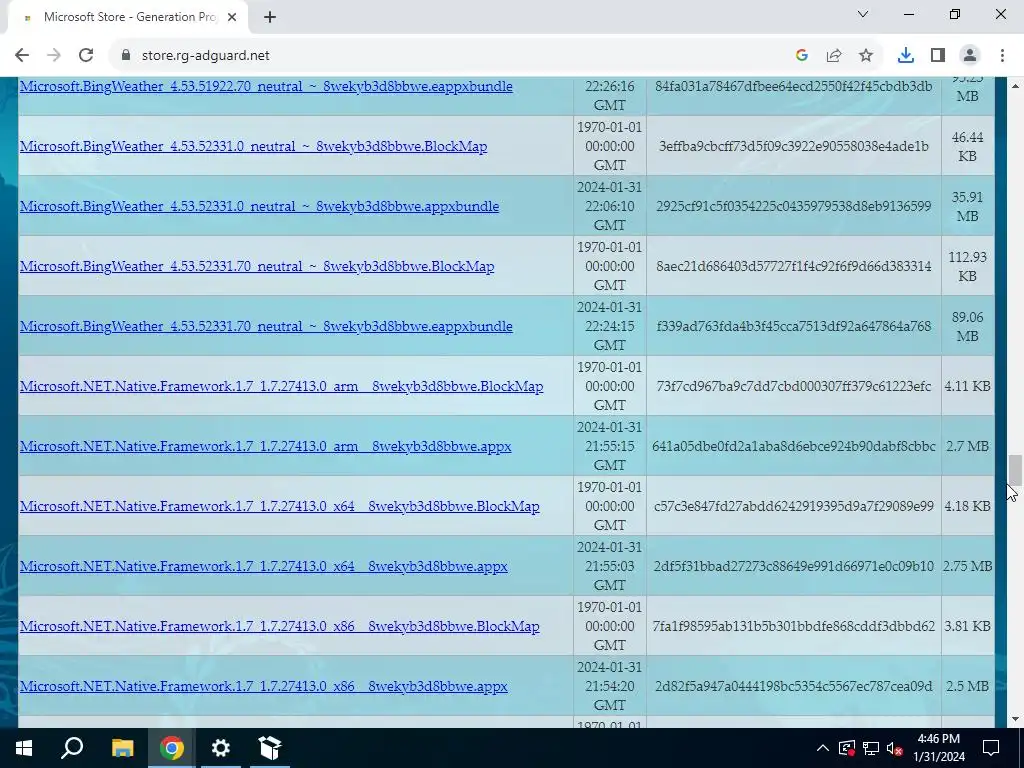Download NET.Native.Framework x86 BlockMap
Screen dimensions: 1024x768
[x=280, y=627]
